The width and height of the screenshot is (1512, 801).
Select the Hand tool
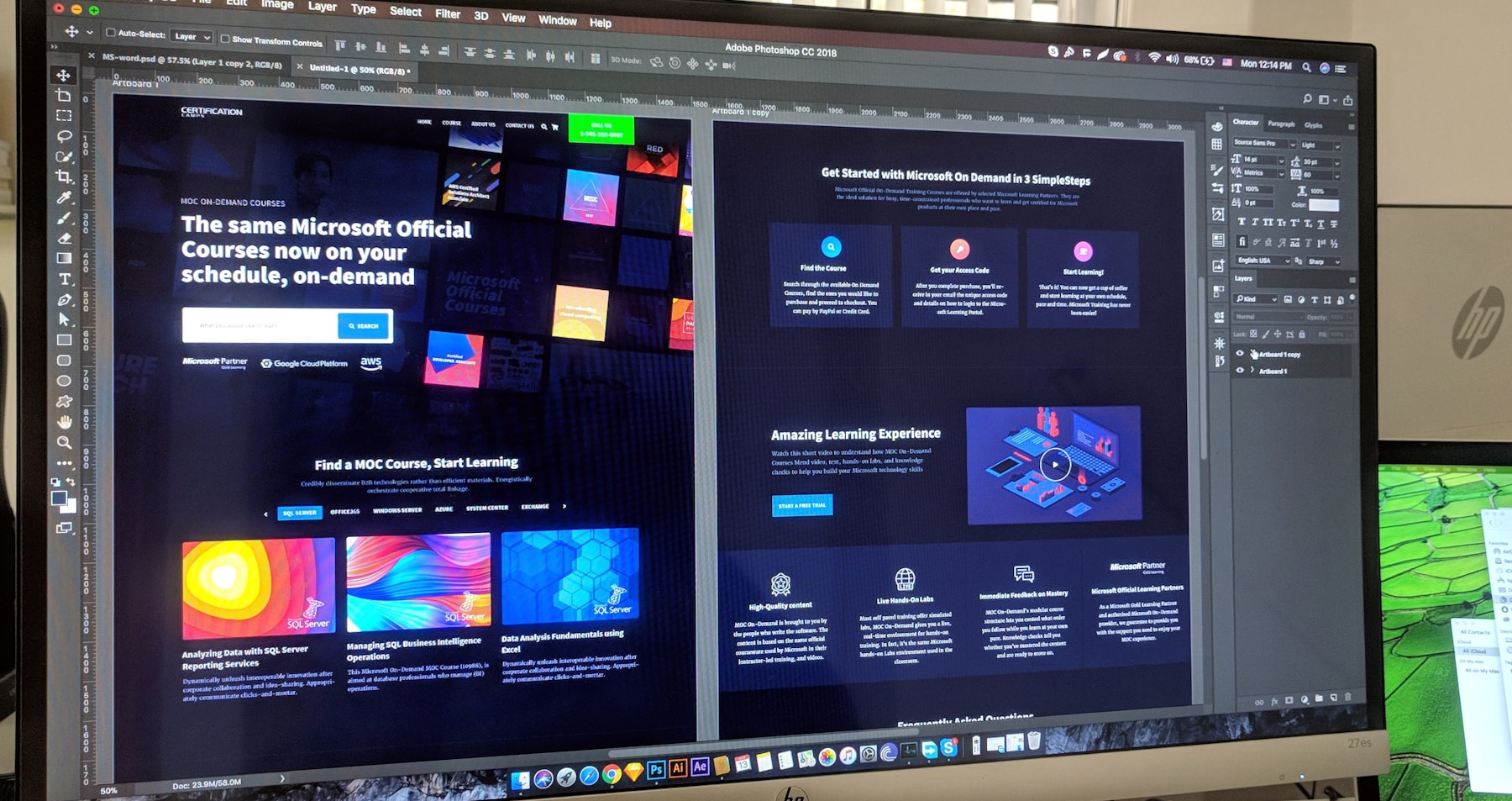point(64,421)
